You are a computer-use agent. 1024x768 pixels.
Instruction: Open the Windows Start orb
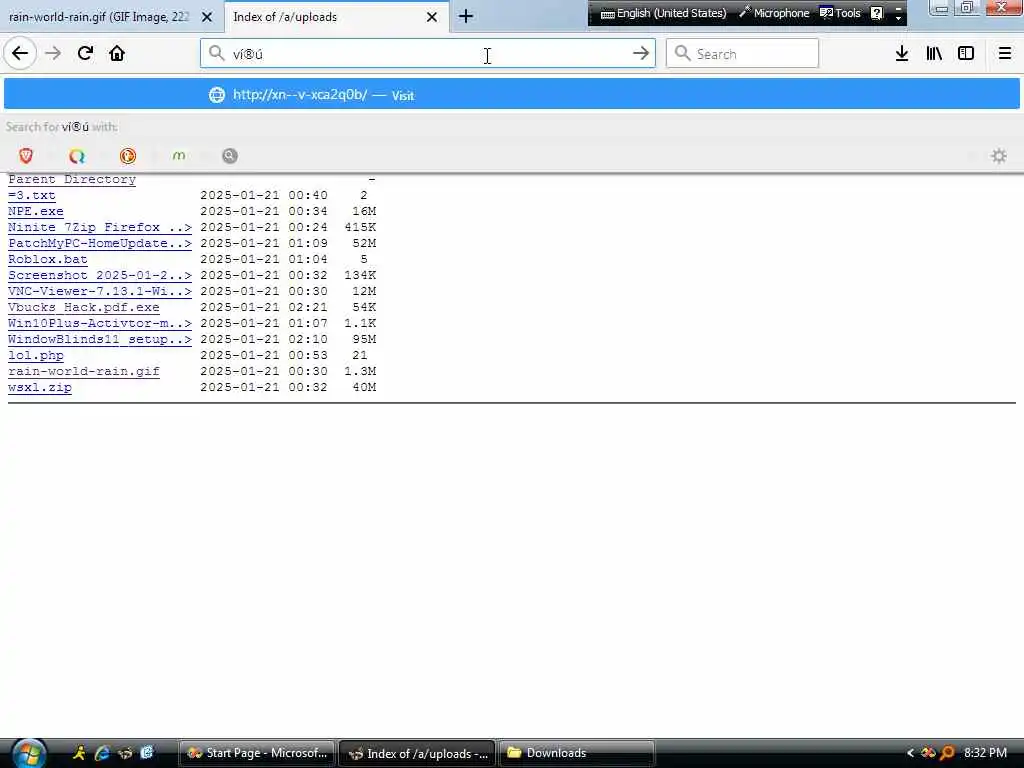pyautogui.click(x=29, y=754)
